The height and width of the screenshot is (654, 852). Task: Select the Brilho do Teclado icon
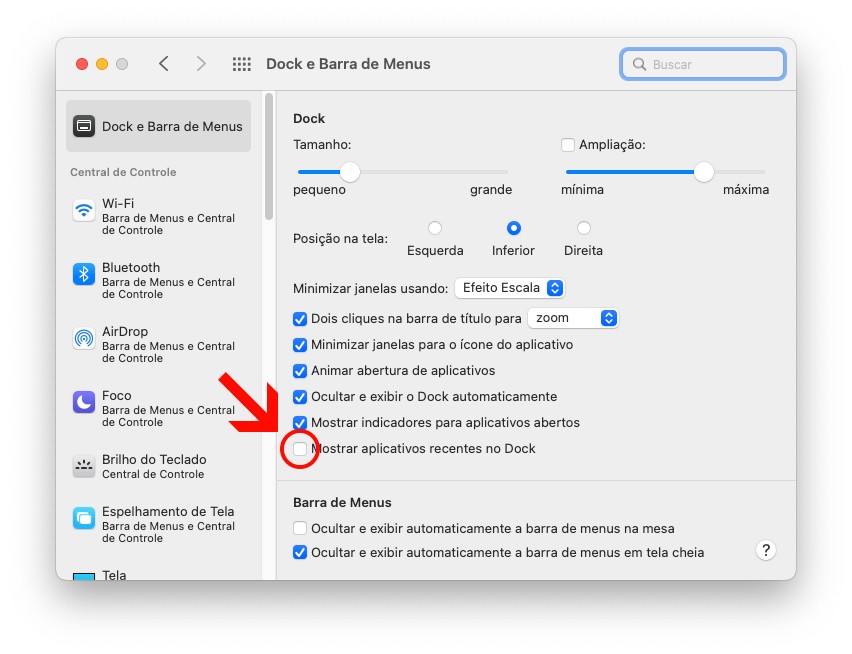tap(84, 466)
